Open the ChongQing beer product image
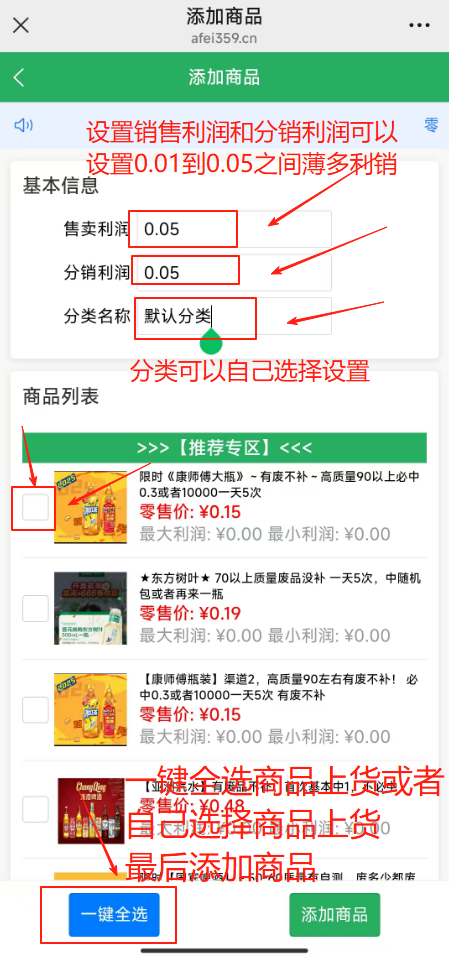The width and height of the screenshot is (449, 958). [90, 811]
